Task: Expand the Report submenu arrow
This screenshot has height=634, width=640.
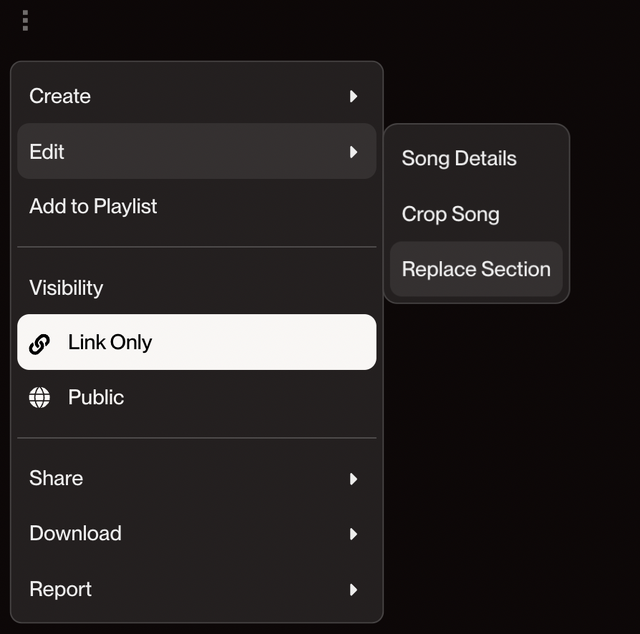Action: pyautogui.click(x=353, y=590)
